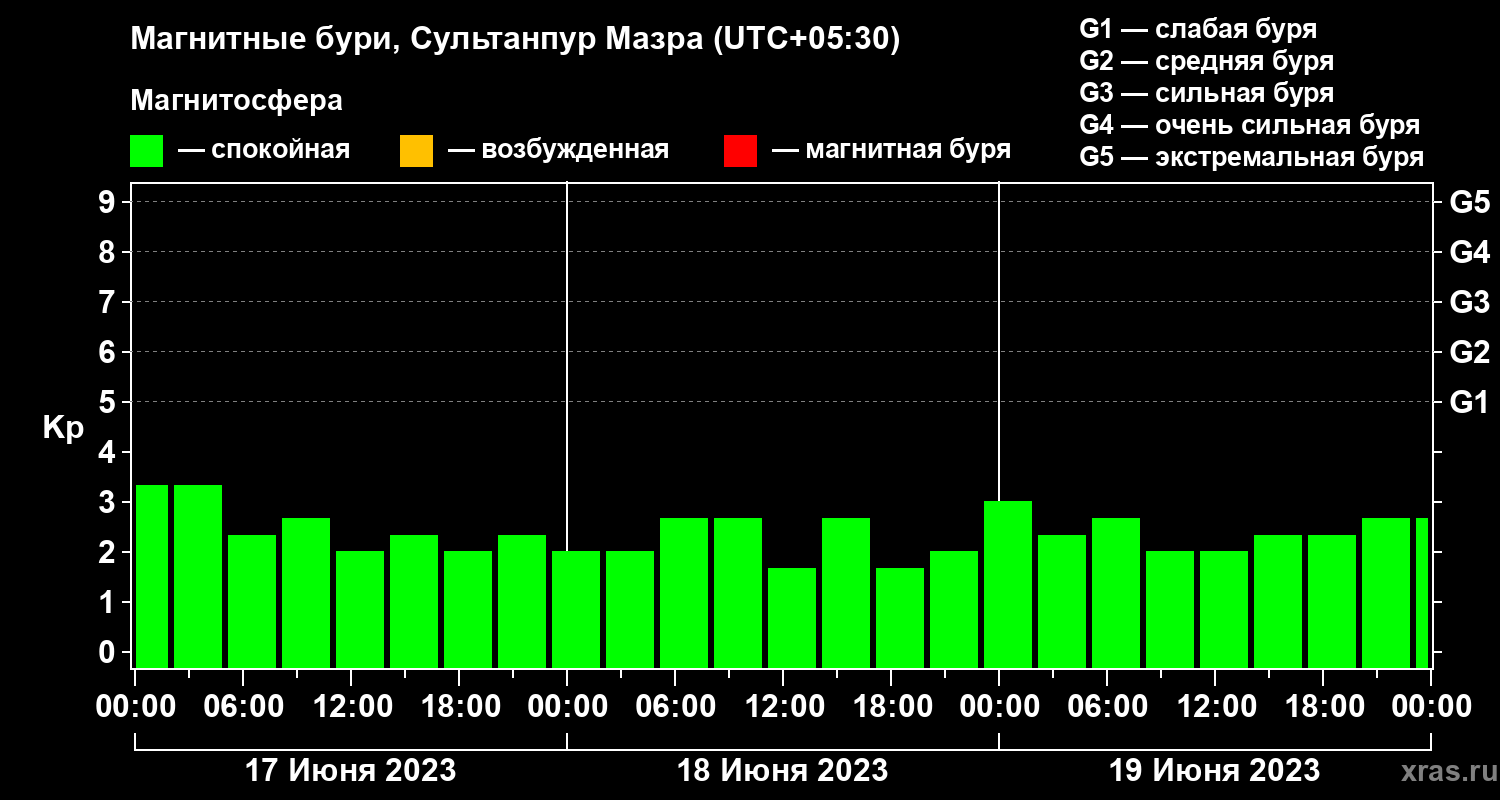This screenshot has width=1500, height=800.
Task: Click the bar over the 06:00 tick, 19 Июня
Action: [1116, 593]
